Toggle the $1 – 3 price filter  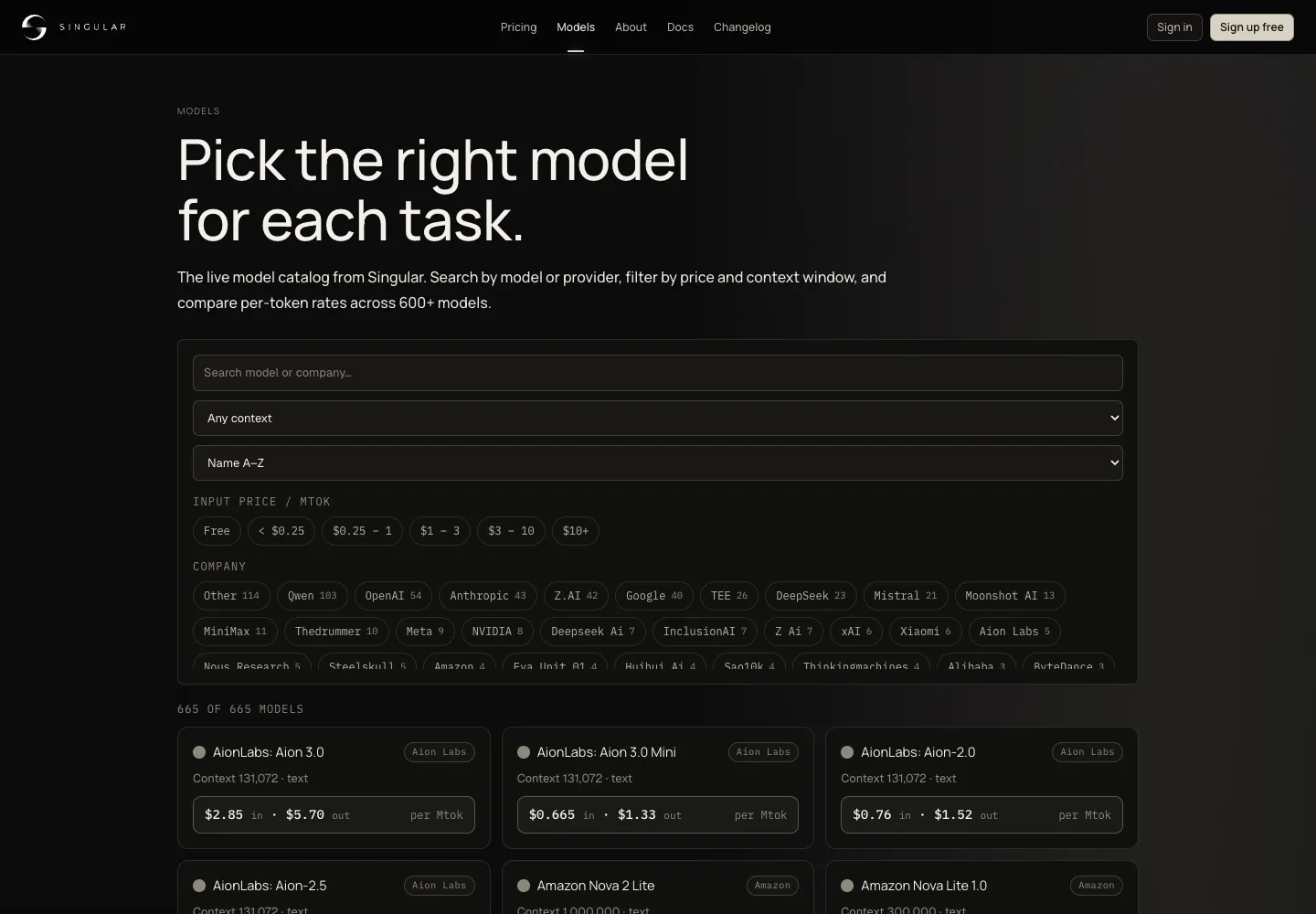440,531
